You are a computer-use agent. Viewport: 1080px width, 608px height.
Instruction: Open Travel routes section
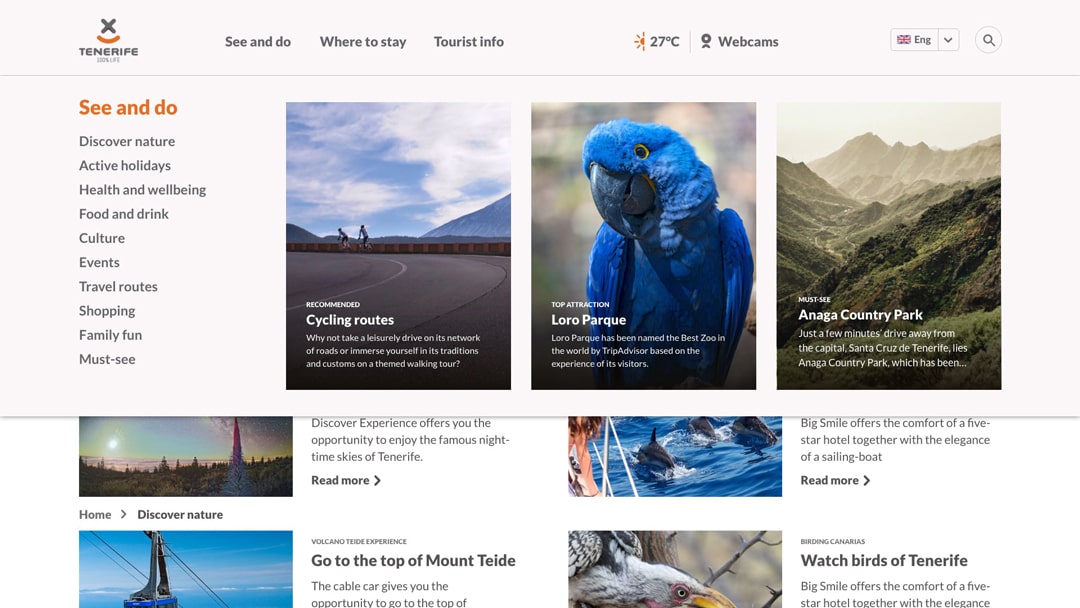[x=118, y=286]
